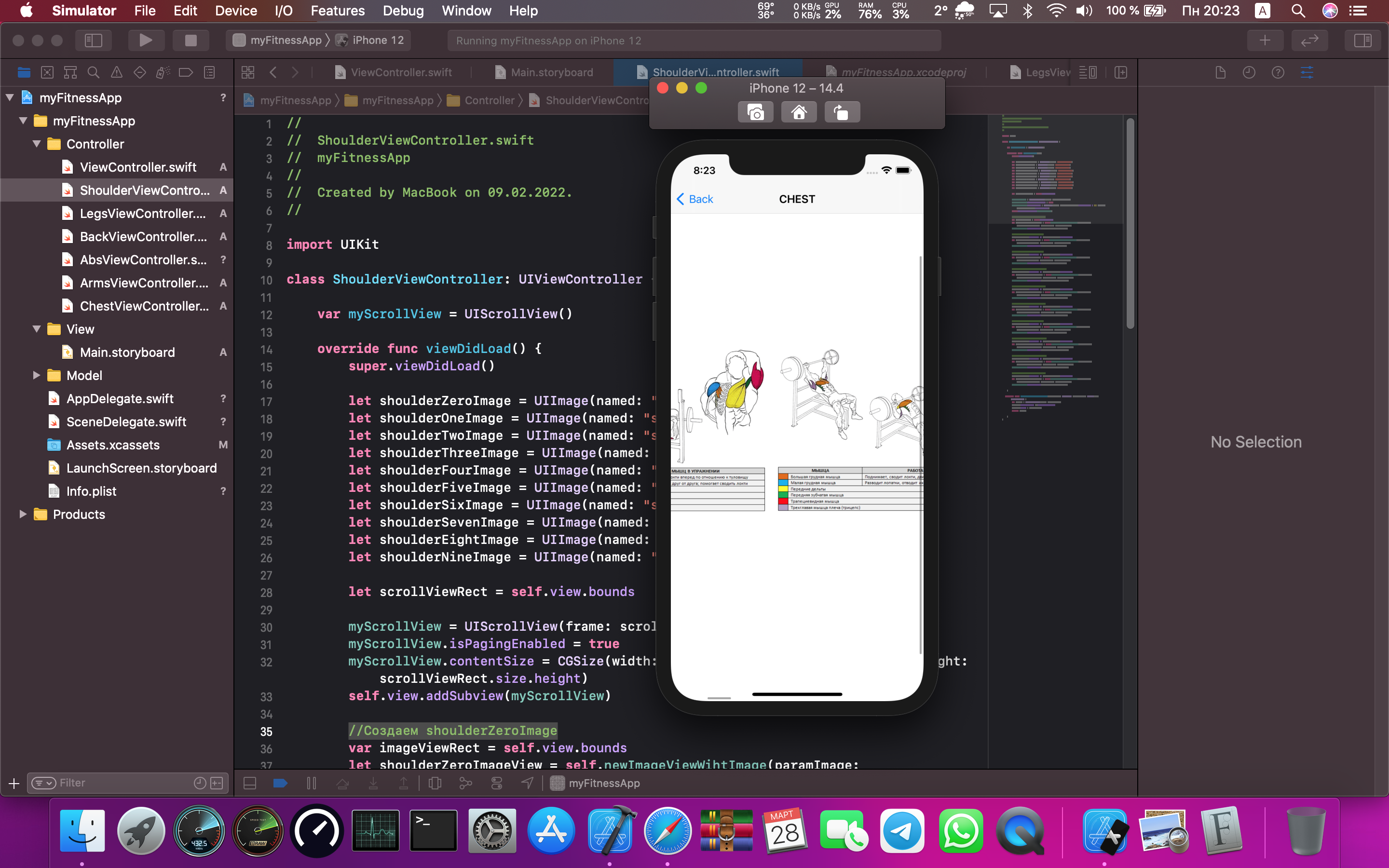
Task: Open the Find navigator magnifying glass
Action: (x=94, y=72)
